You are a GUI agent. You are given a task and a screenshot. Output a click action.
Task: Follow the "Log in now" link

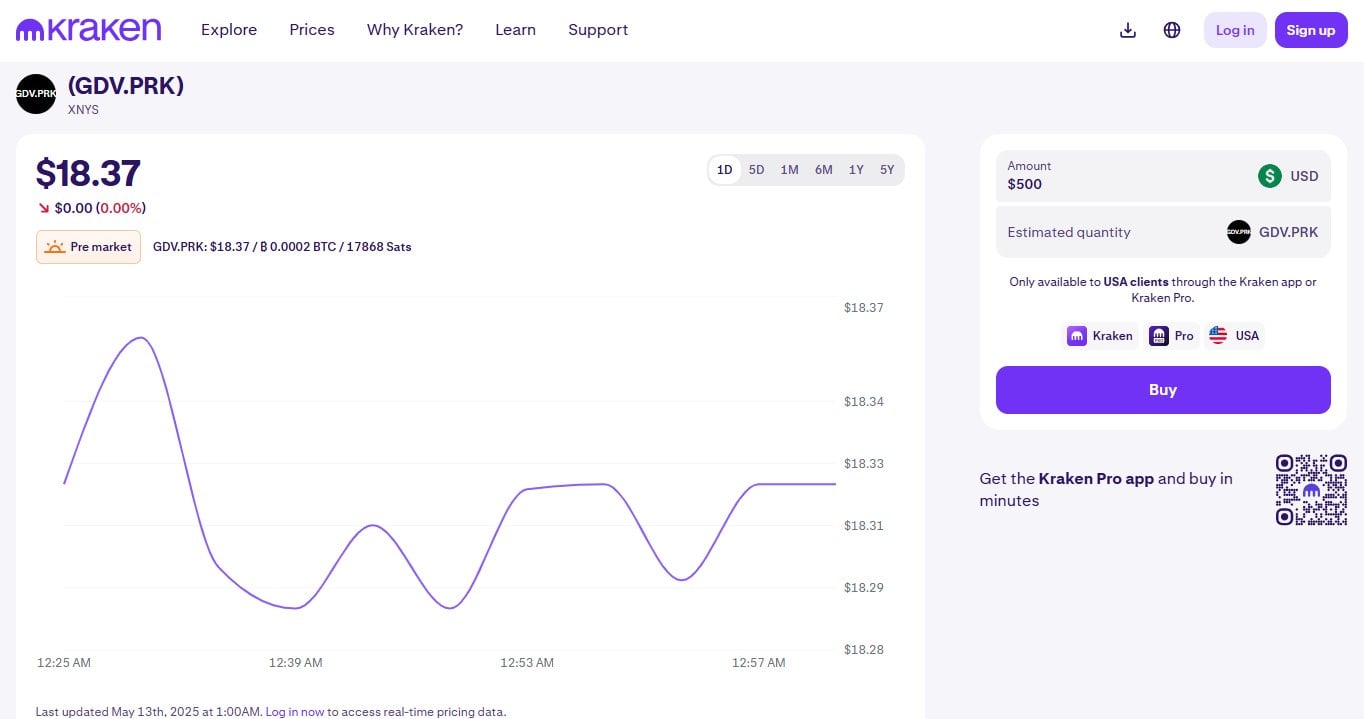[x=295, y=712]
